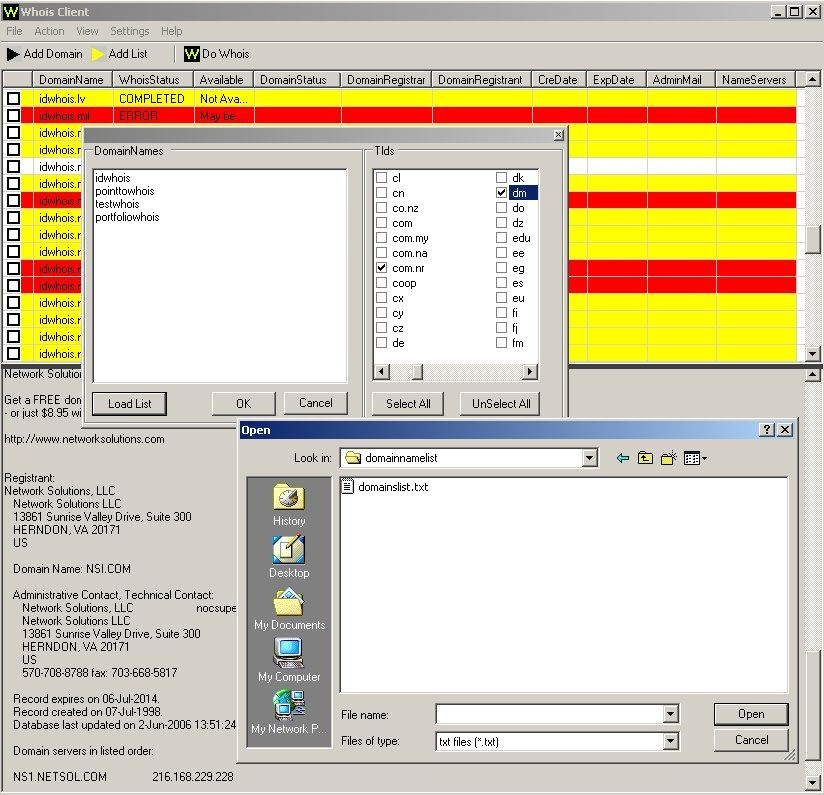Select the domainslist.txt file icon
The width and height of the screenshot is (824, 795).
pos(347,487)
